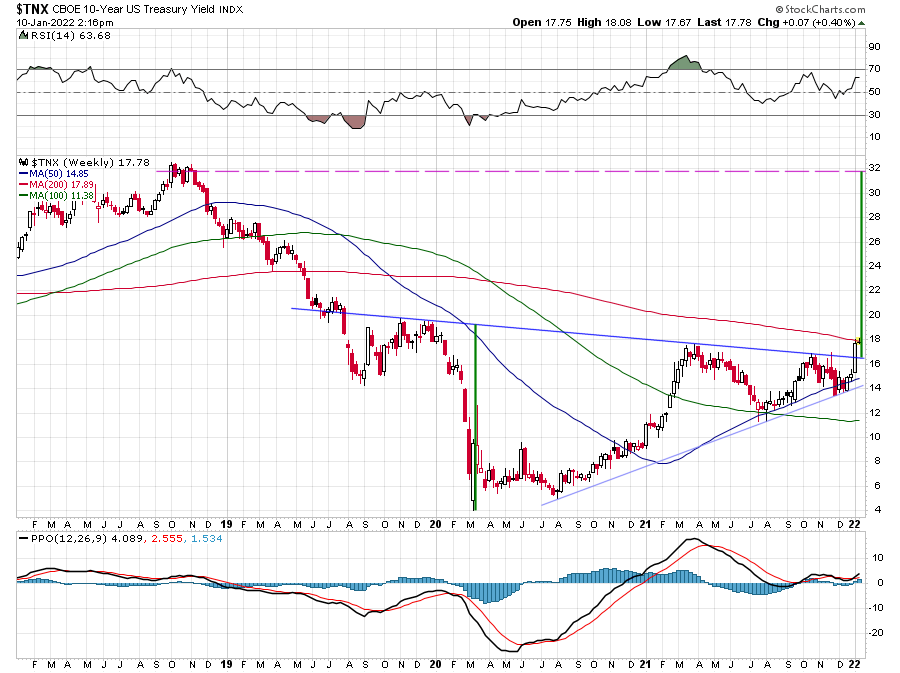
Task: Click the green up-triangle after Chg value
Action: 862,23
